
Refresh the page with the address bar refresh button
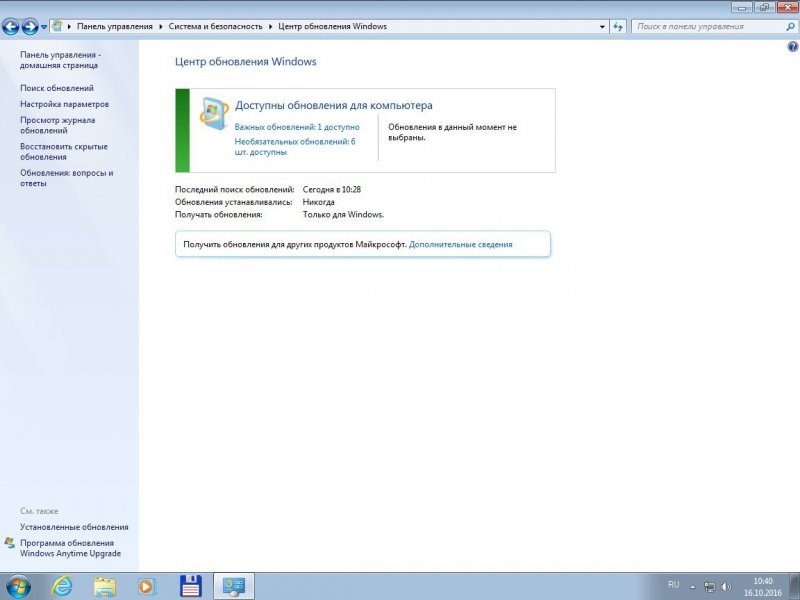point(618,27)
